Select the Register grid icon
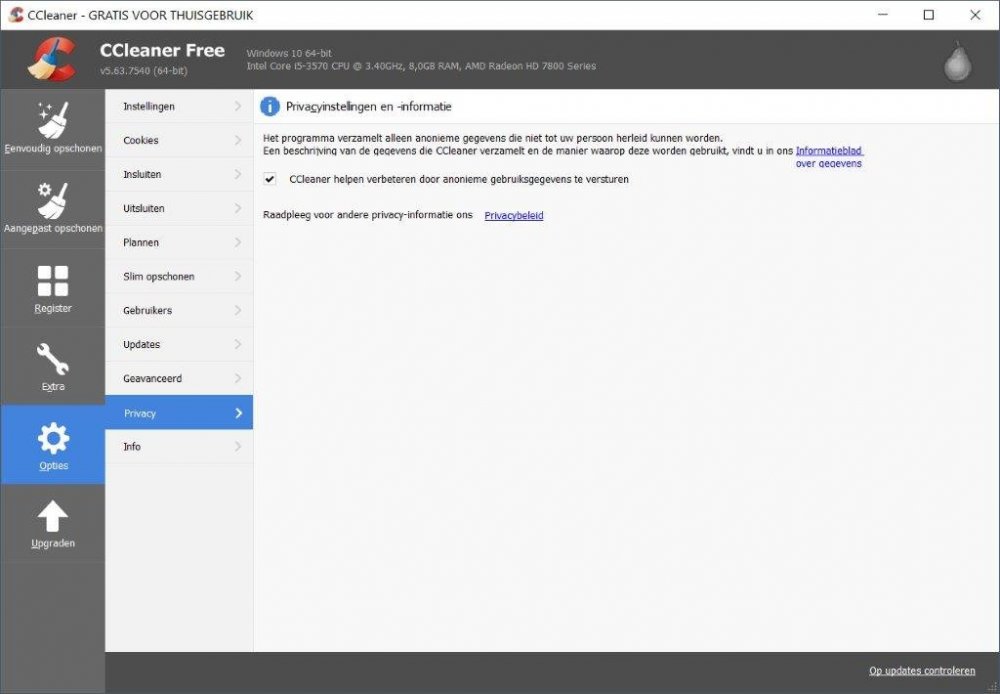 52,281
